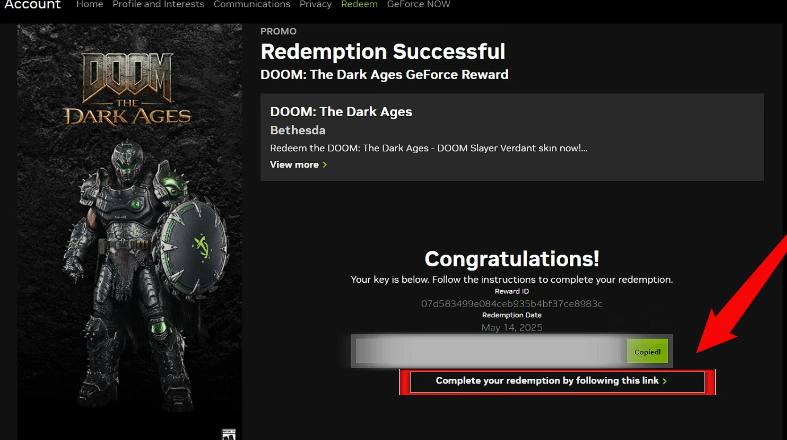This screenshot has height=440, width=787.
Task: Click the Your key is below instruction text
Action: coord(511,279)
